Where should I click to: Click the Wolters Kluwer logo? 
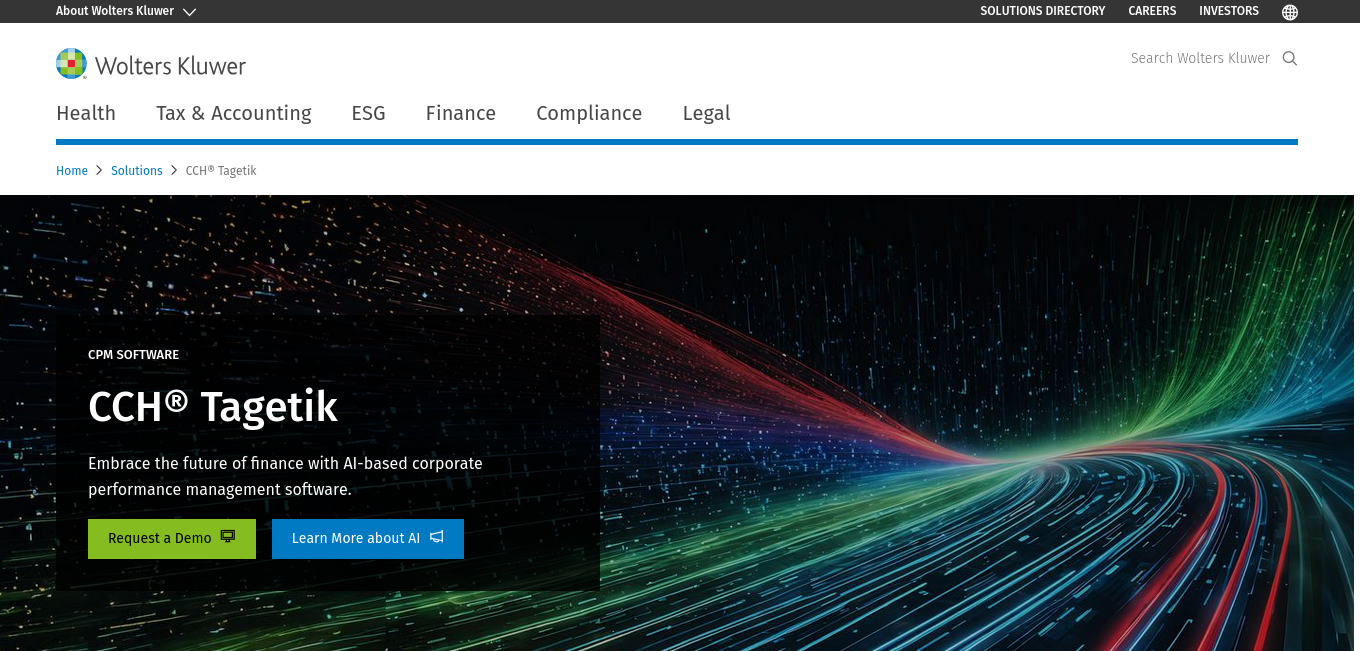click(151, 65)
